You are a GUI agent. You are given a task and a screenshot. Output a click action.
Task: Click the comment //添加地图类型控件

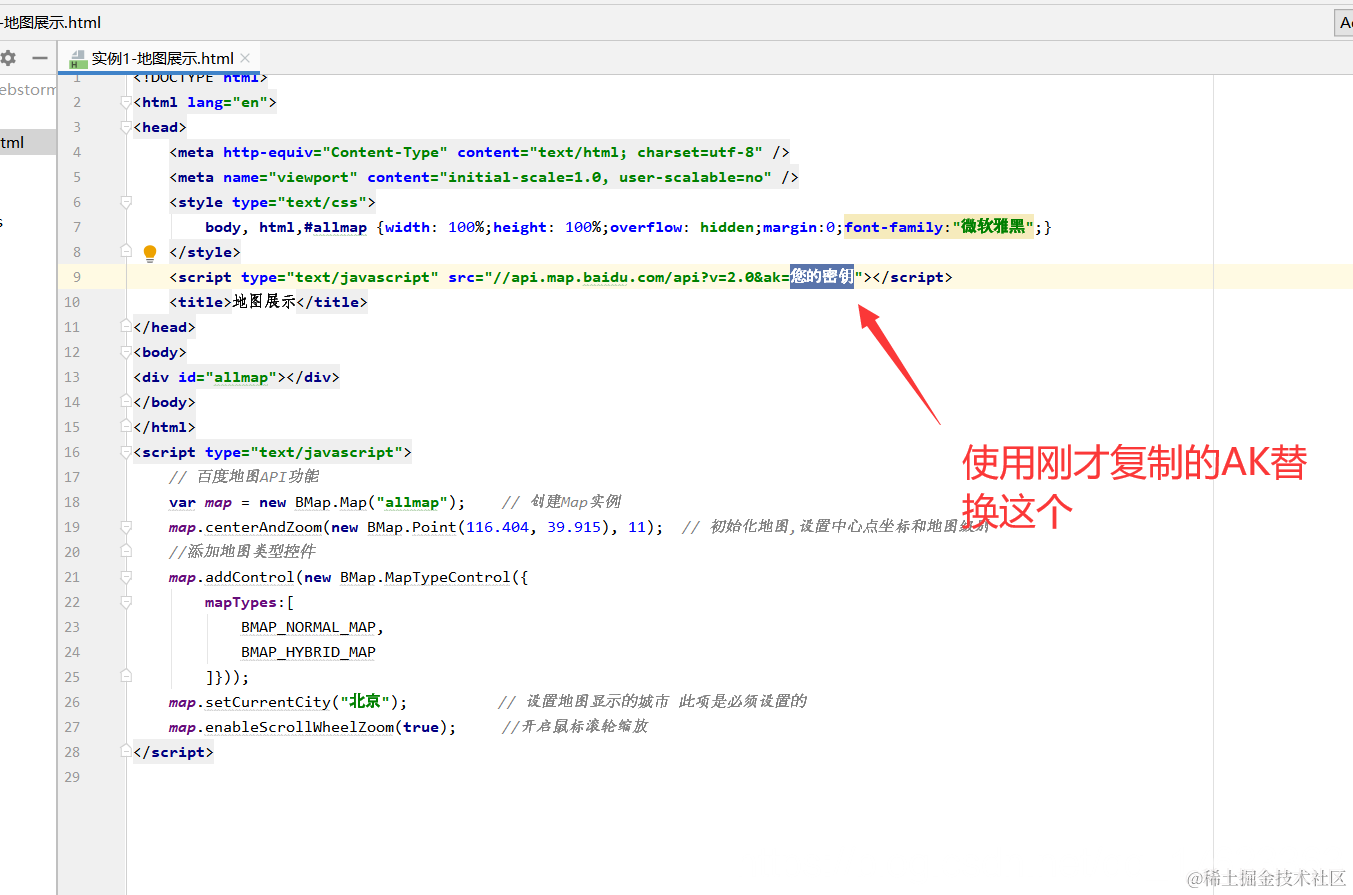tap(243, 552)
